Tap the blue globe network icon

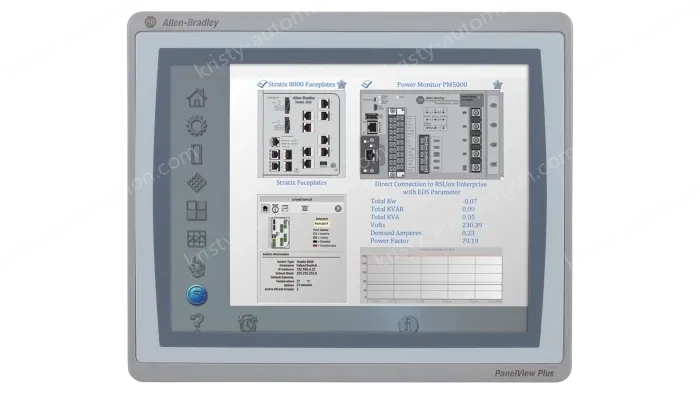coord(196,295)
